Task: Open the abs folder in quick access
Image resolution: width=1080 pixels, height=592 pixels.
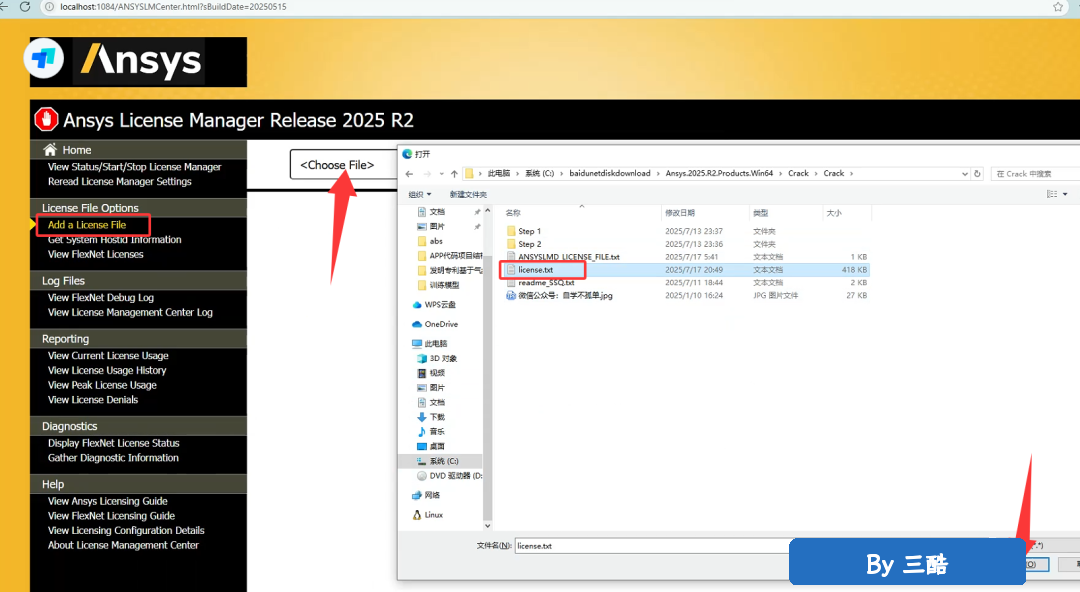Action: (x=430, y=241)
